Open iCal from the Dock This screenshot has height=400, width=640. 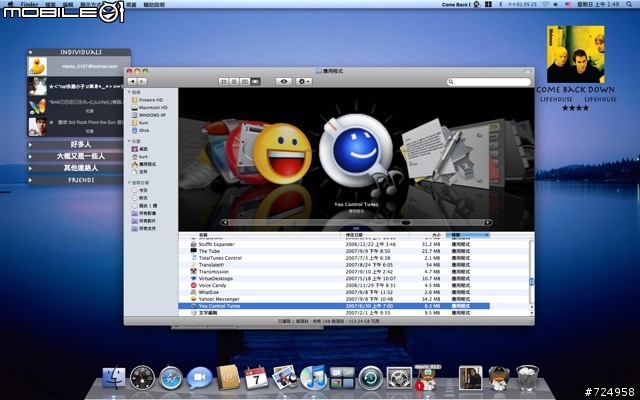(x=256, y=378)
